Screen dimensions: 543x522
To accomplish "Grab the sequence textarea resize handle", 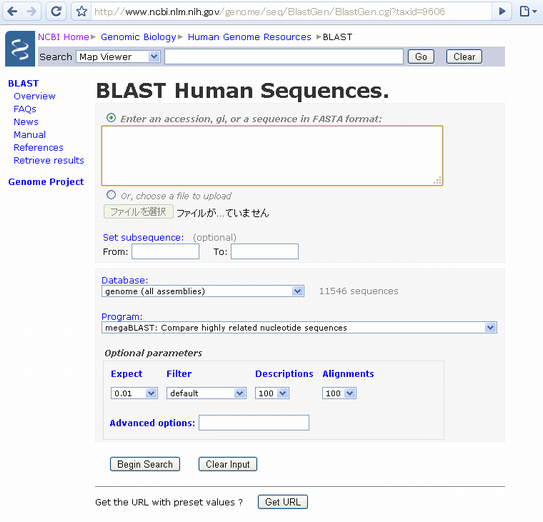I will 438,180.
